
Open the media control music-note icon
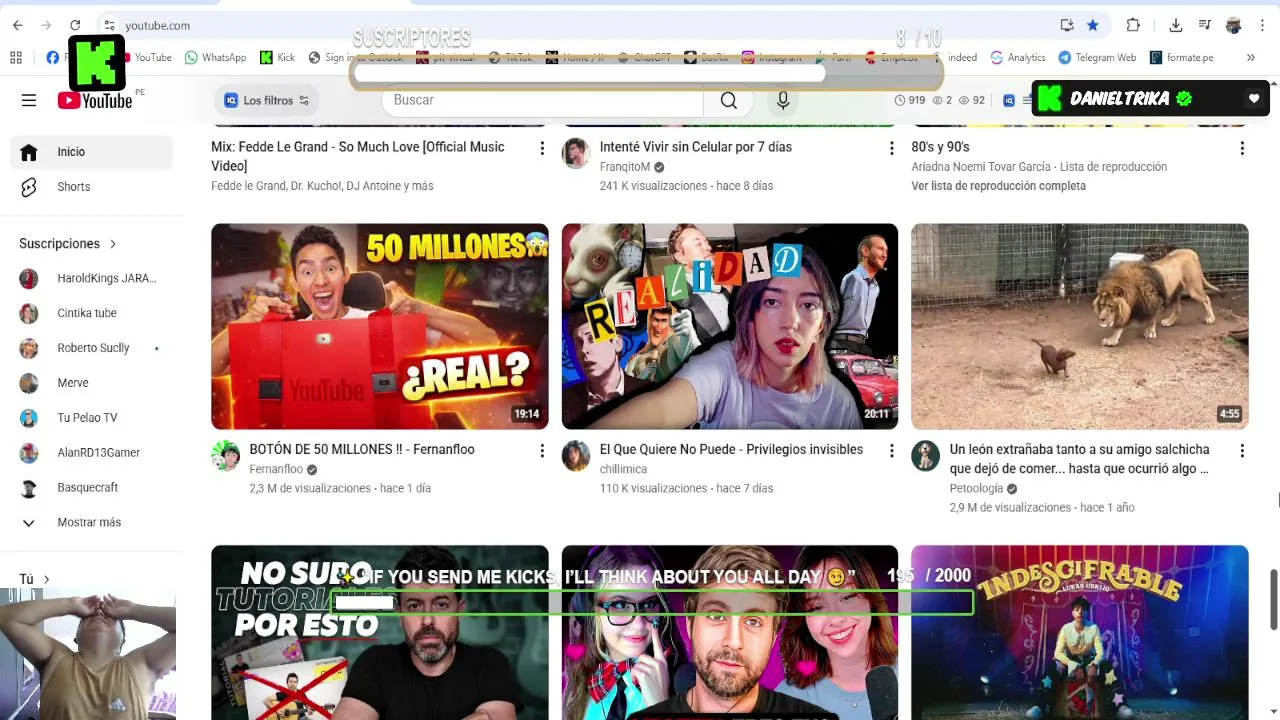(x=1205, y=25)
